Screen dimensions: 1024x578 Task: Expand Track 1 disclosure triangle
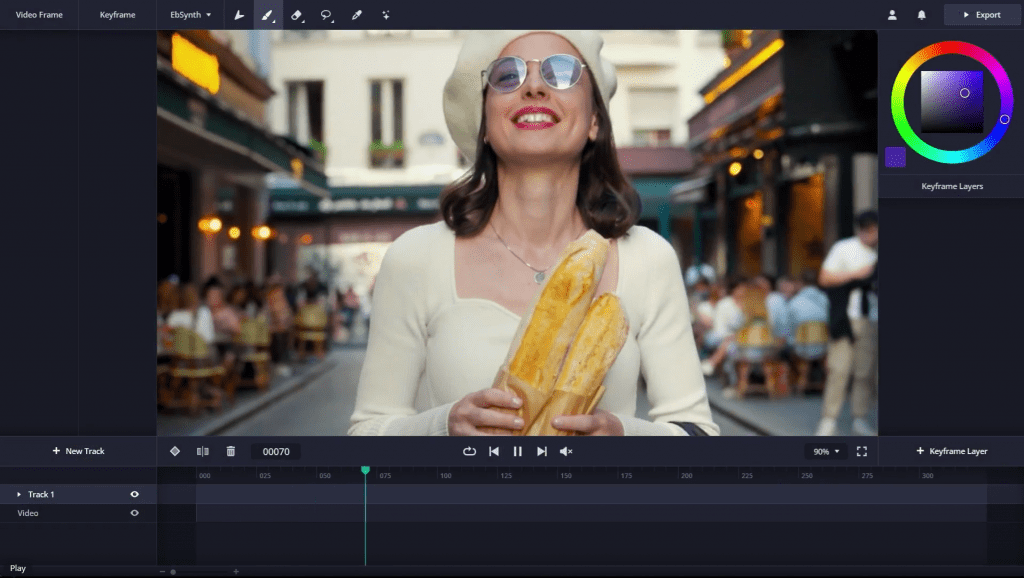click(19, 494)
